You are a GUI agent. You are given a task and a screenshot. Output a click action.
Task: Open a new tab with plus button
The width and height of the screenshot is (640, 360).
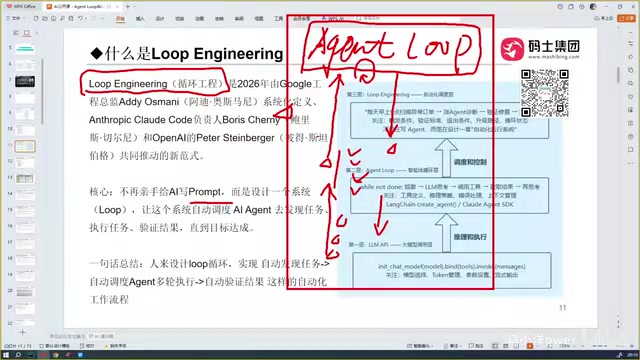(128, 7)
